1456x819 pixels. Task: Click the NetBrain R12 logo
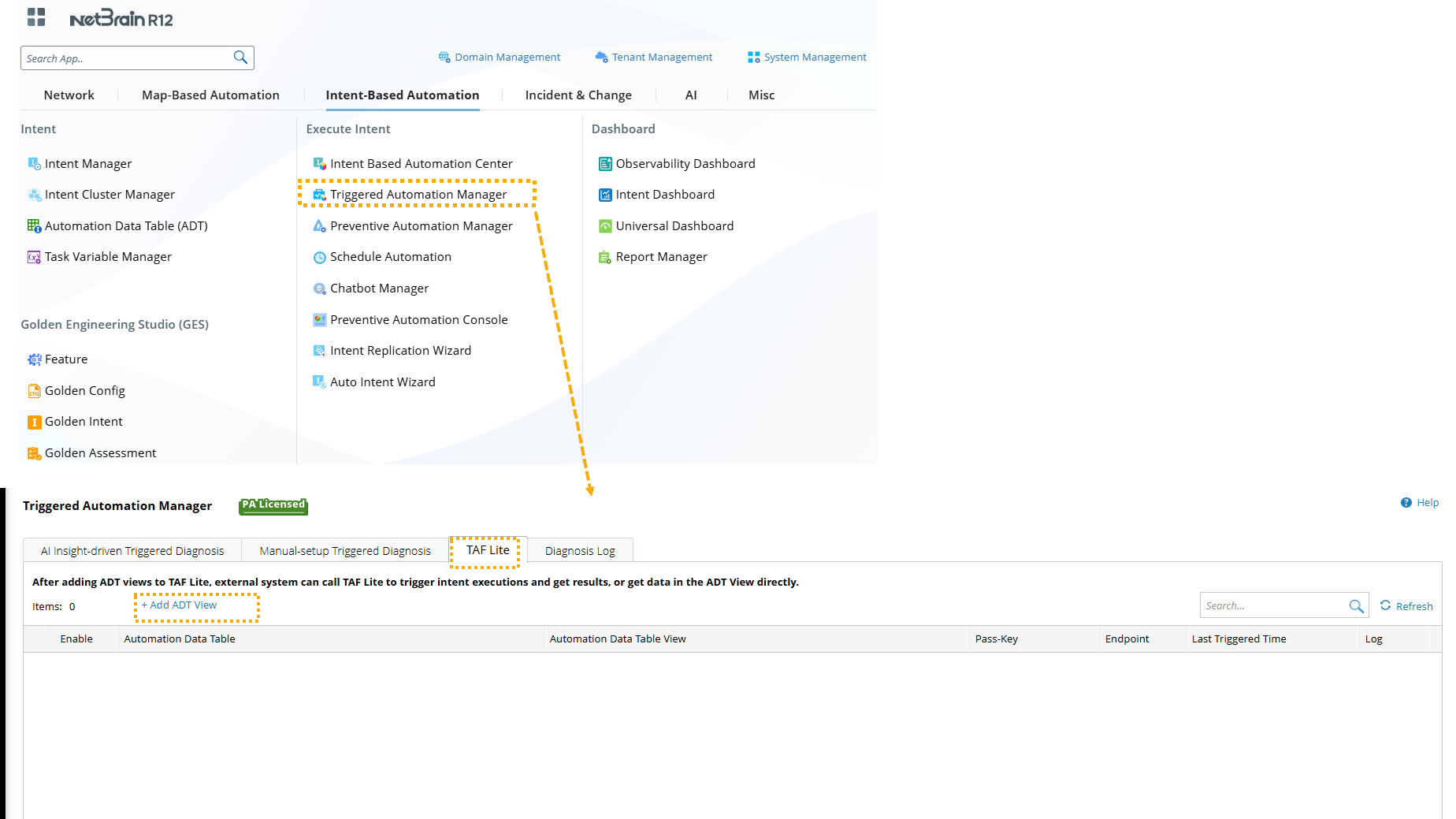(121, 18)
